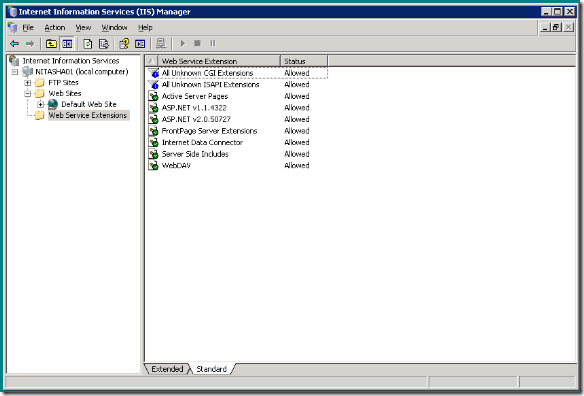Select the Server Side Includes row text

pos(195,154)
